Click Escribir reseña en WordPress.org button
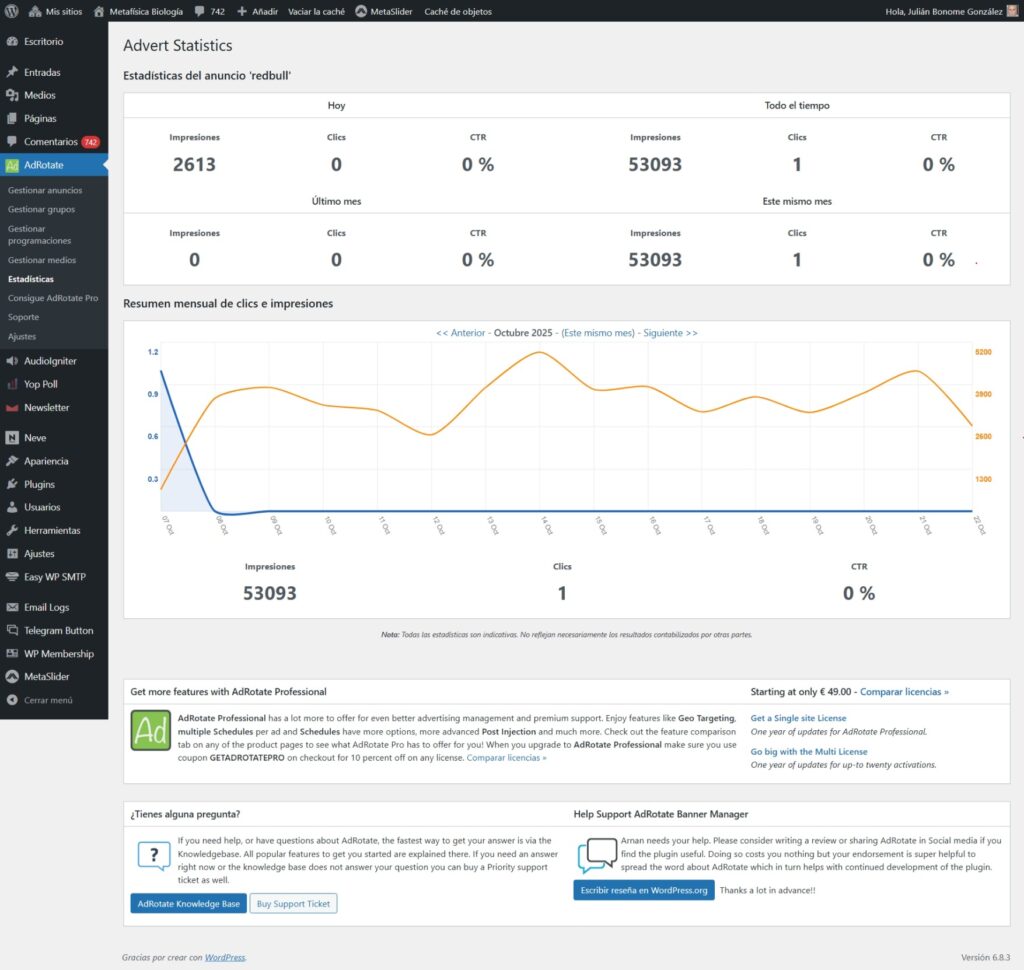The image size is (1024, 970). [x=643, y=890]
